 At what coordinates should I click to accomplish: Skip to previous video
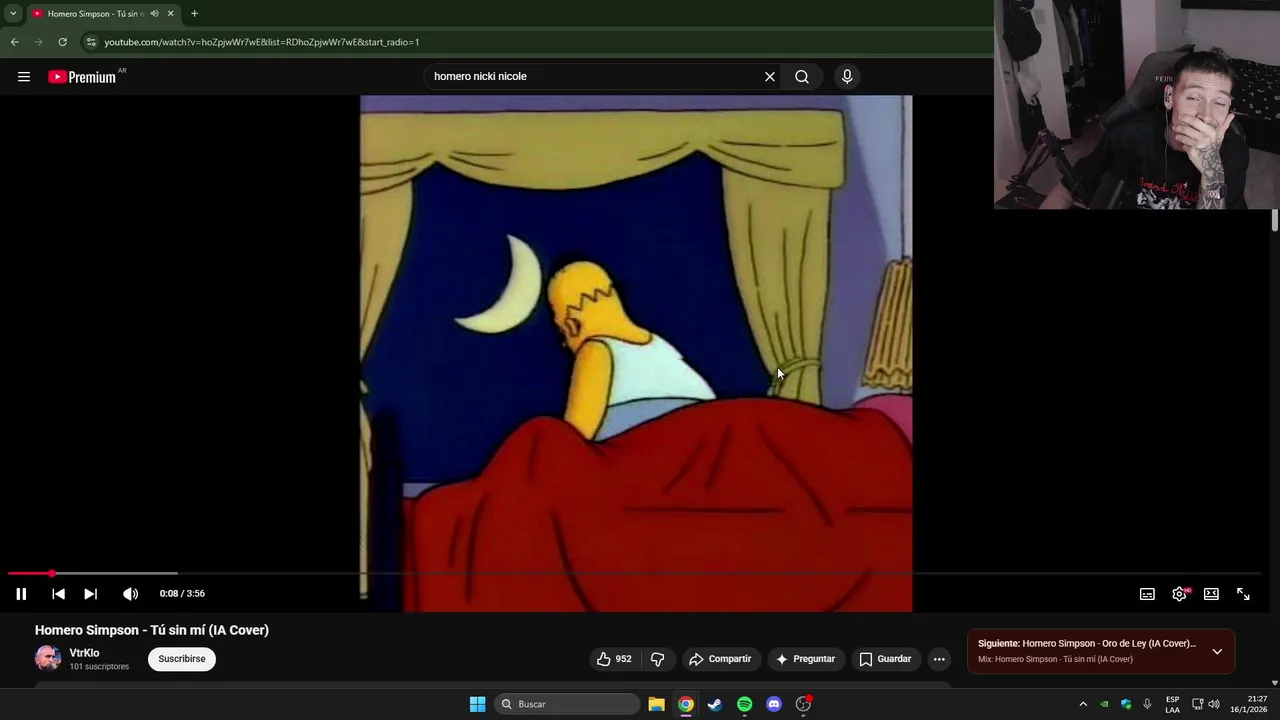tap(58, 594)
